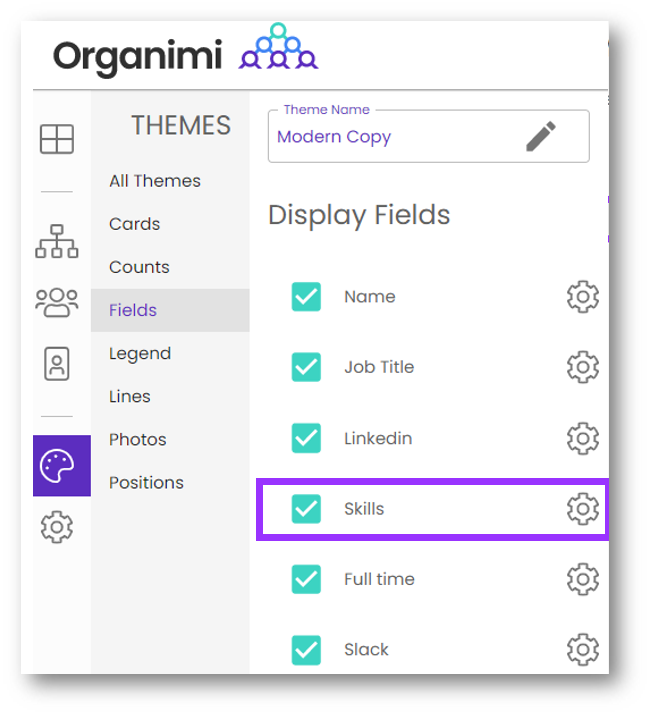Uncheck the Name display field checkbox
651x716 pixels.
pos(307,297)
